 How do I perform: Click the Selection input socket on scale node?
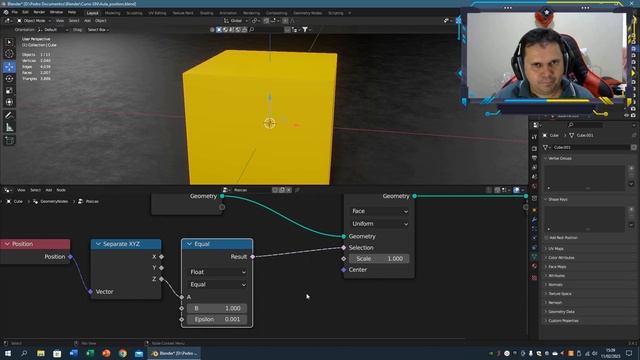(x=344, y=248)
